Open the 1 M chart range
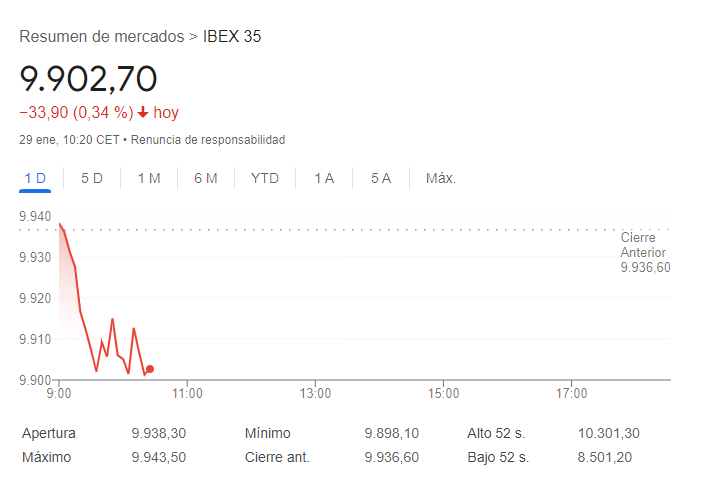This screenshot has height=478, width=707. click(149, 179)
